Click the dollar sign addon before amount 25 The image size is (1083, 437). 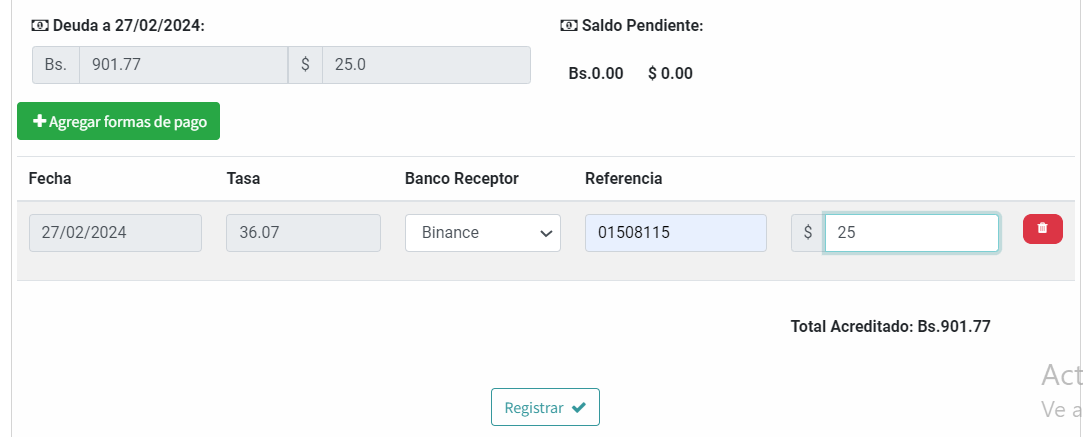pos(807,233)
